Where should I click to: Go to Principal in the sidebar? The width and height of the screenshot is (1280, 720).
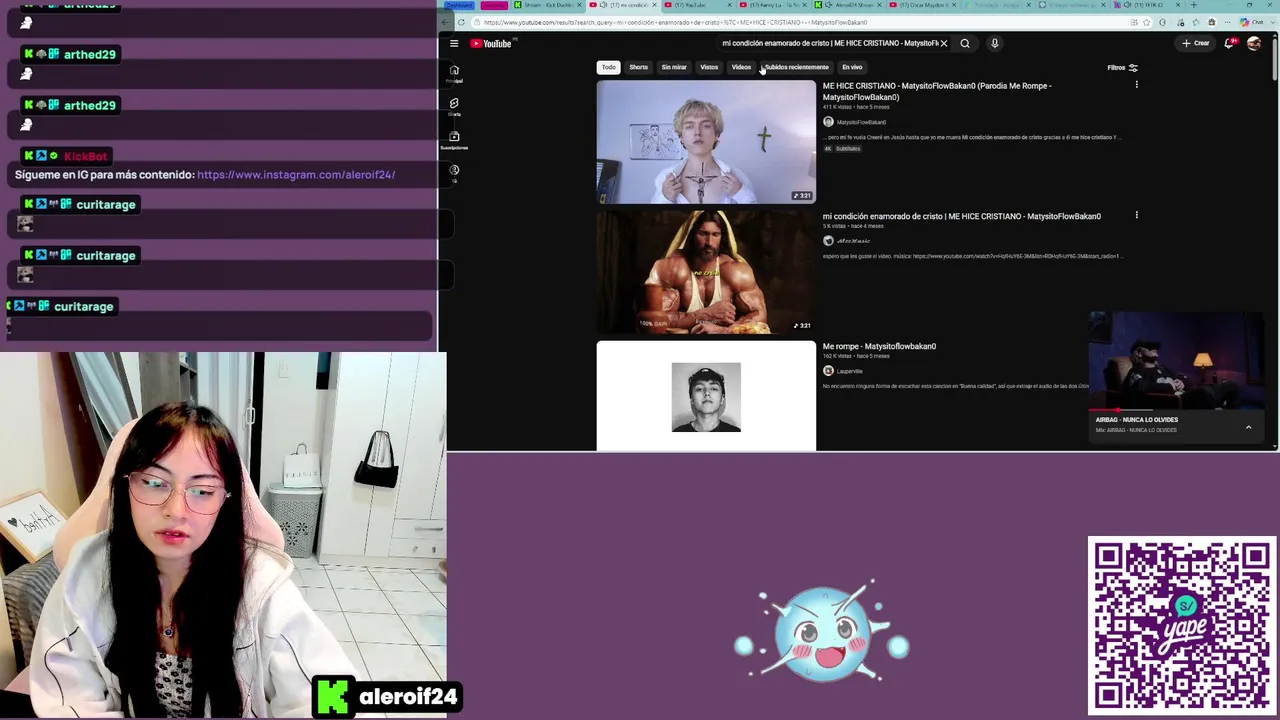coord(454,72)
